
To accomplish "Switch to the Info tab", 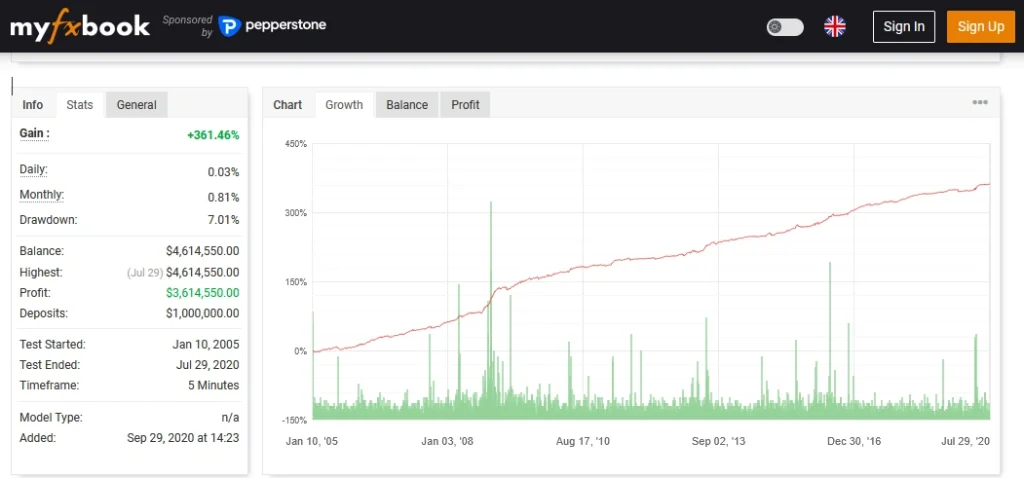I will (33, 105).
